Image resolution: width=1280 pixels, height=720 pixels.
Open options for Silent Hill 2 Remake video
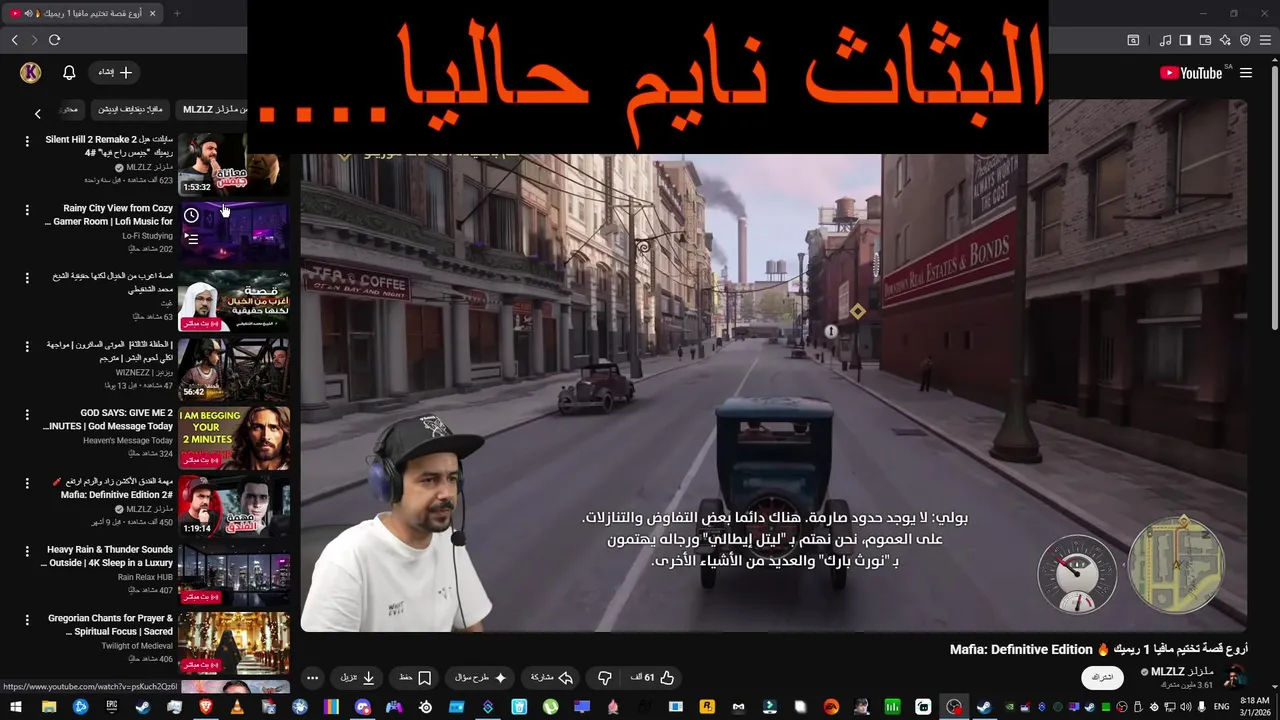coord(27,141)
